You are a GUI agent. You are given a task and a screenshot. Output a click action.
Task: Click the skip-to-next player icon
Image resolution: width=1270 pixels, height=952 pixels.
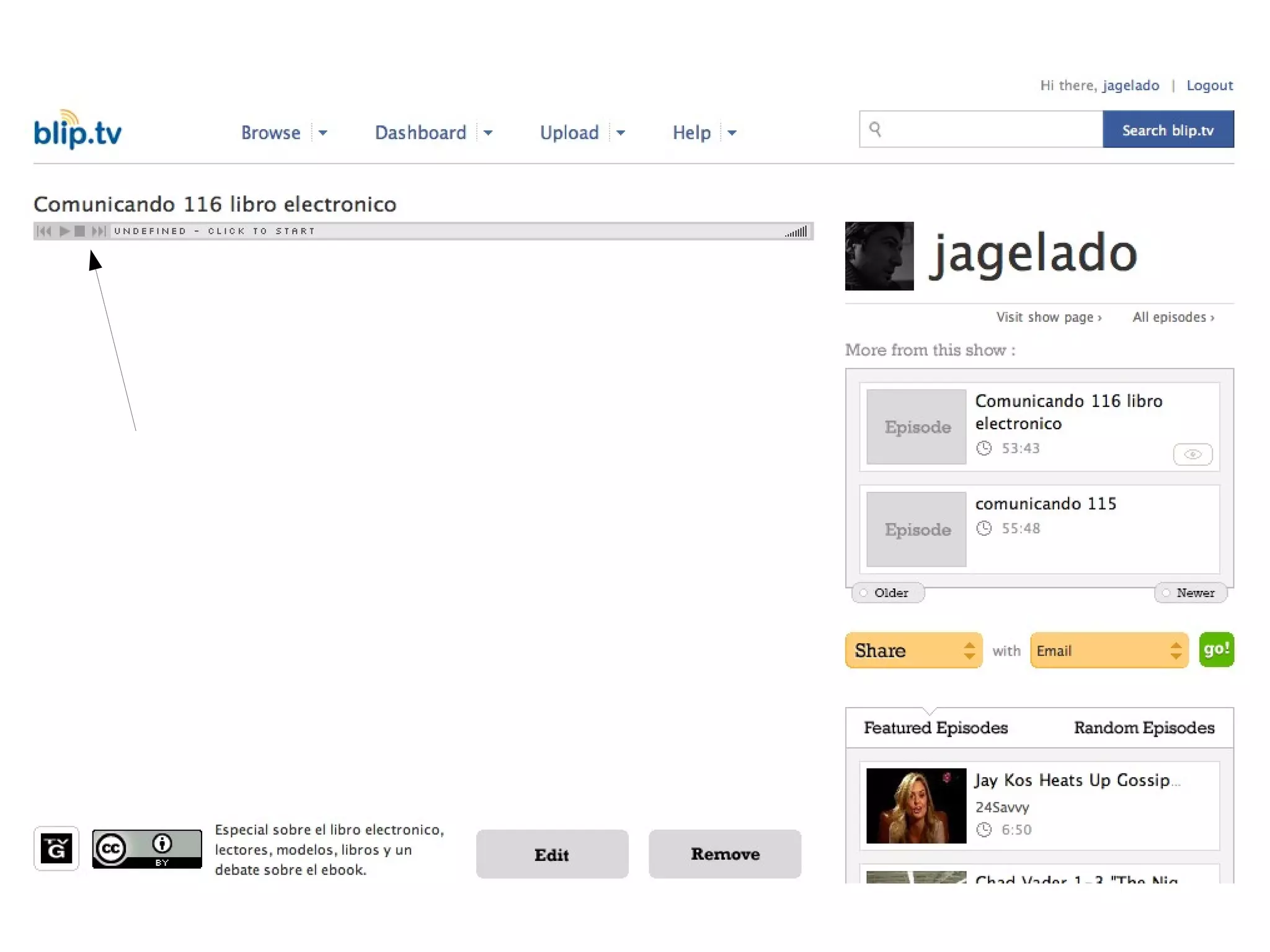99,231
